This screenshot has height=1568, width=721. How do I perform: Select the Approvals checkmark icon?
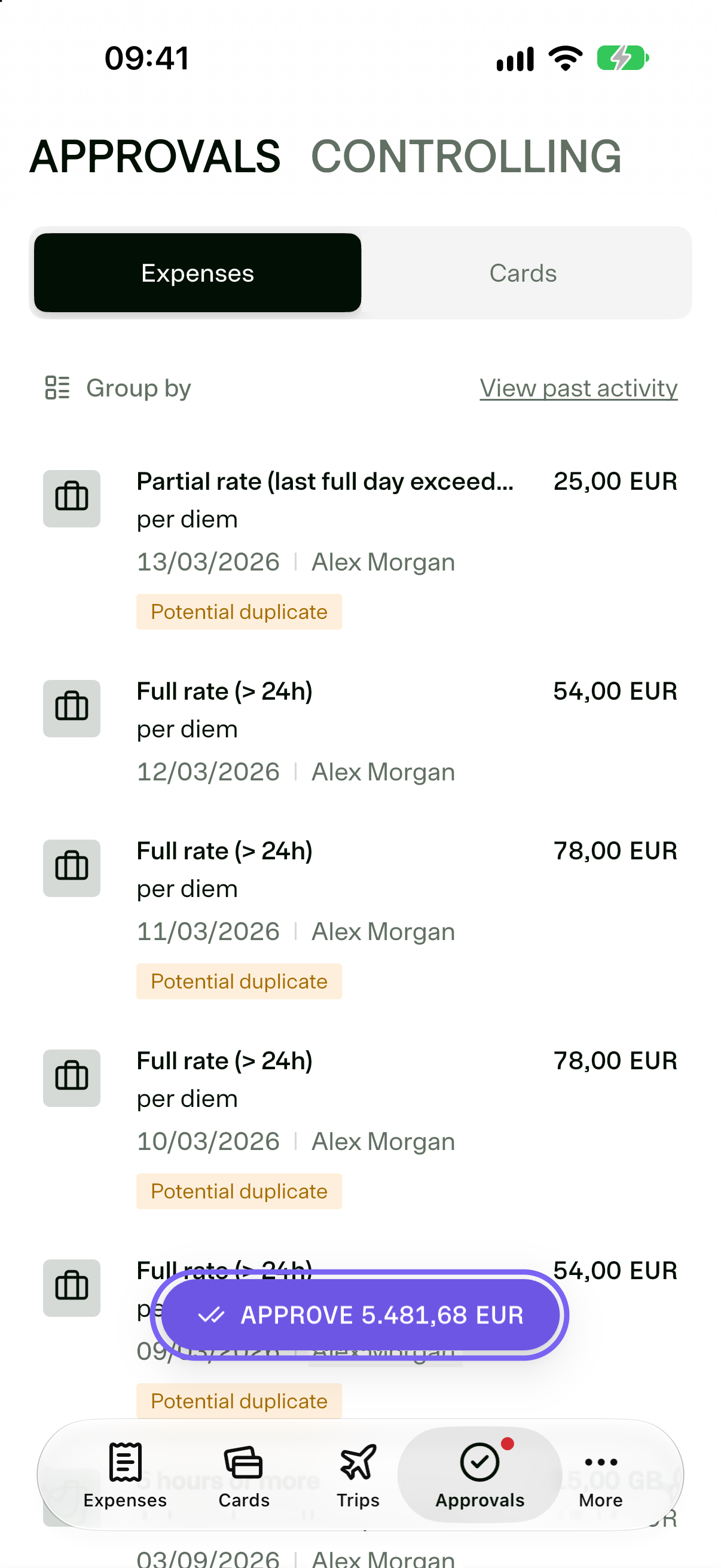479,1462
